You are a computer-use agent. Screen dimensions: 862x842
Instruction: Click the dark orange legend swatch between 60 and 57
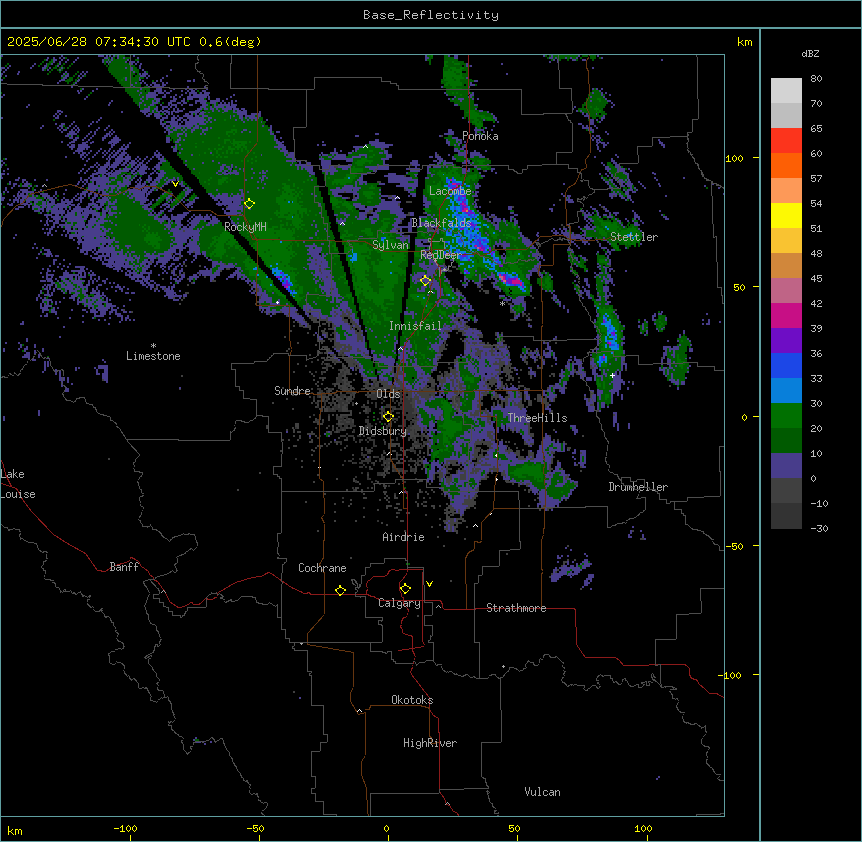[x=786, y=166]
